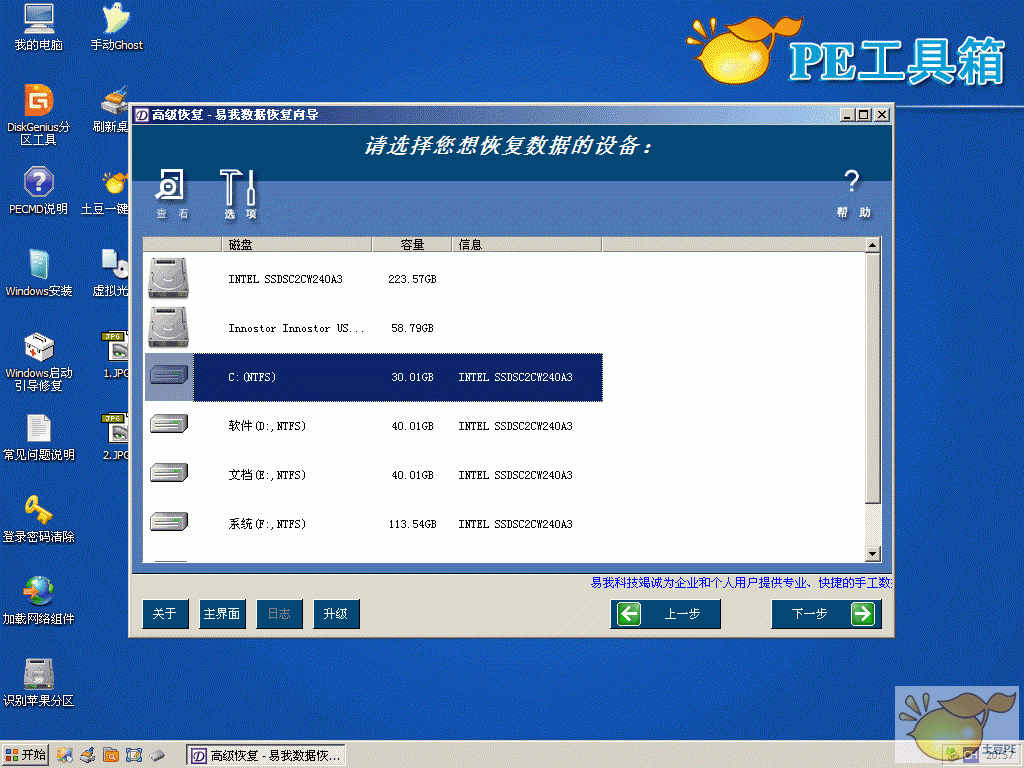
Task: Click the scroll down arrow of disk list
Action: point(872,554)
